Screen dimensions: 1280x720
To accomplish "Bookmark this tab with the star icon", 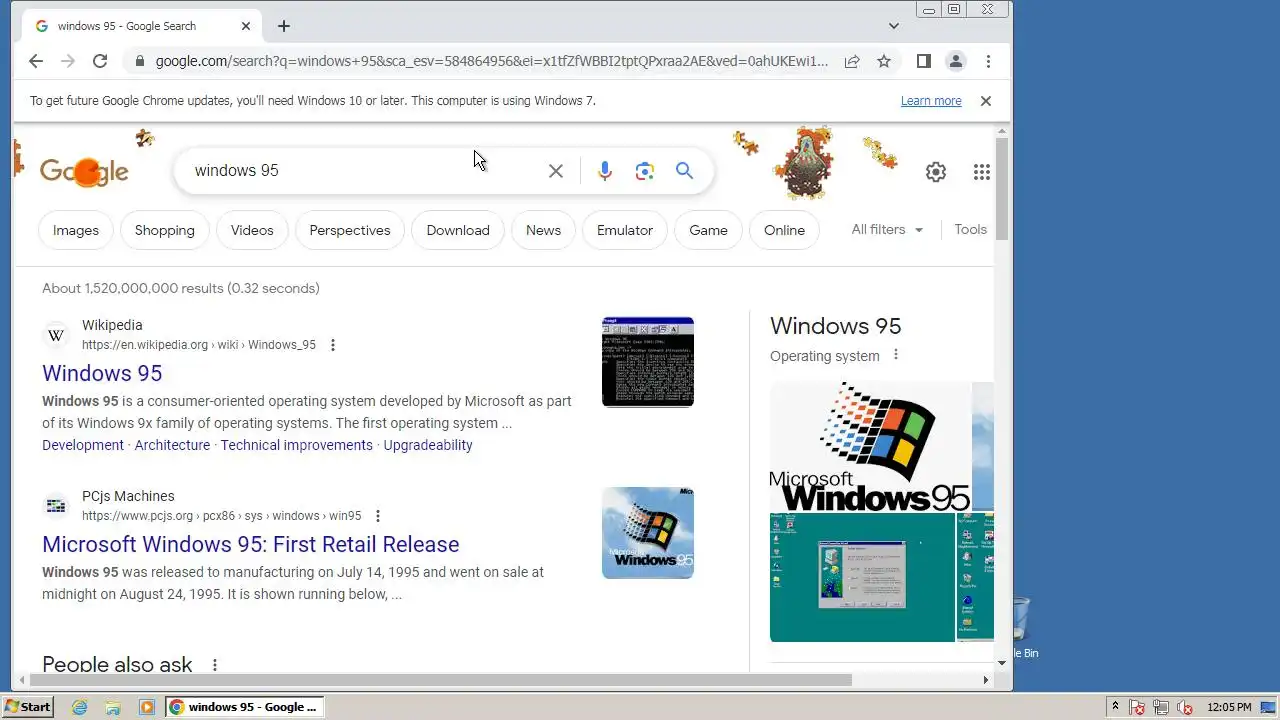I will pos(884,61).
